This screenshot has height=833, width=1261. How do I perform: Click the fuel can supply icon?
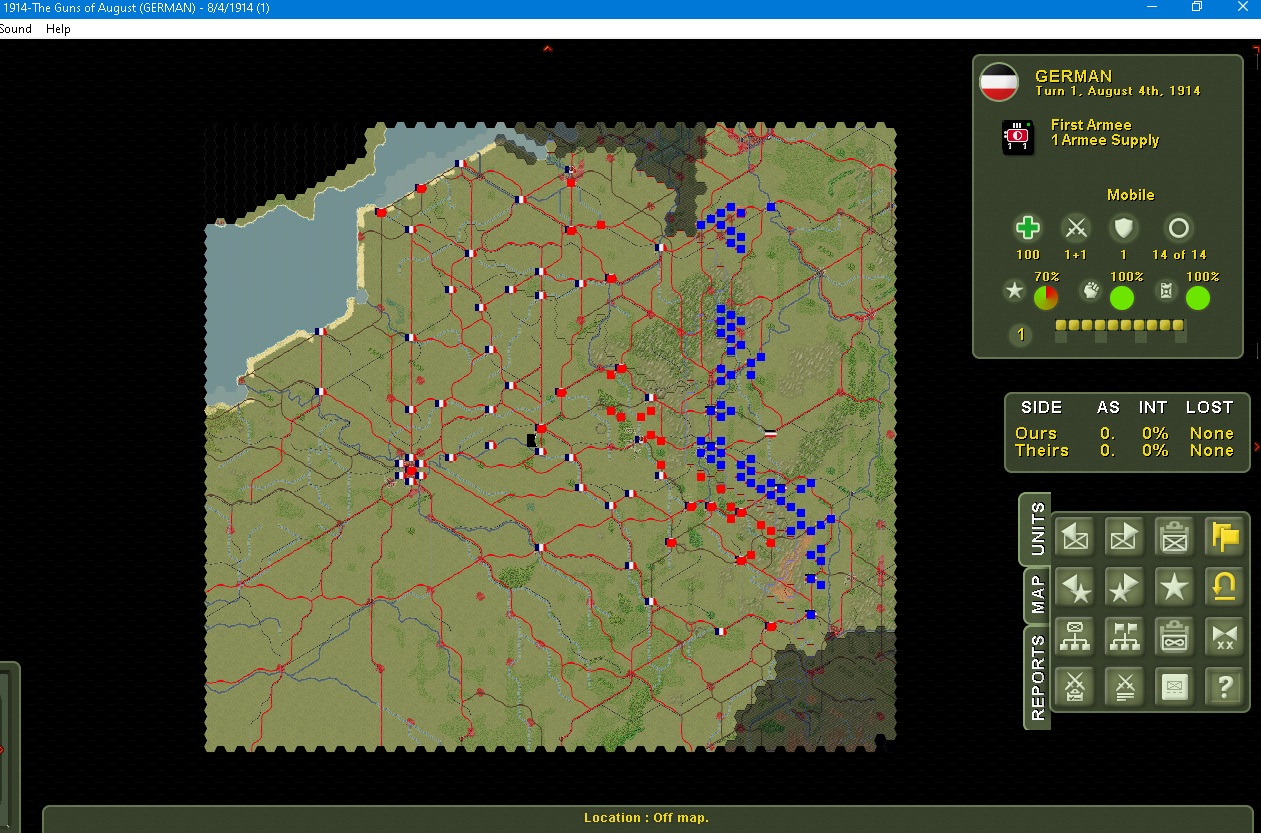coord(1166,291)
